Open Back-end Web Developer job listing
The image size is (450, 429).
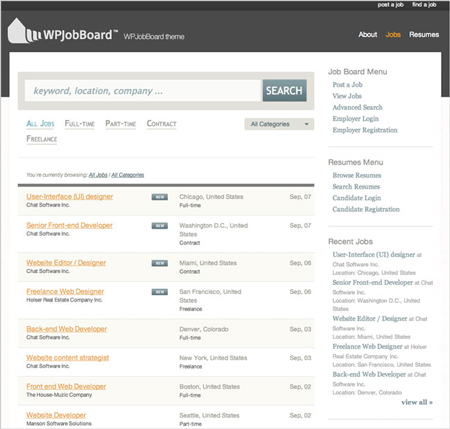coord(67,329)
